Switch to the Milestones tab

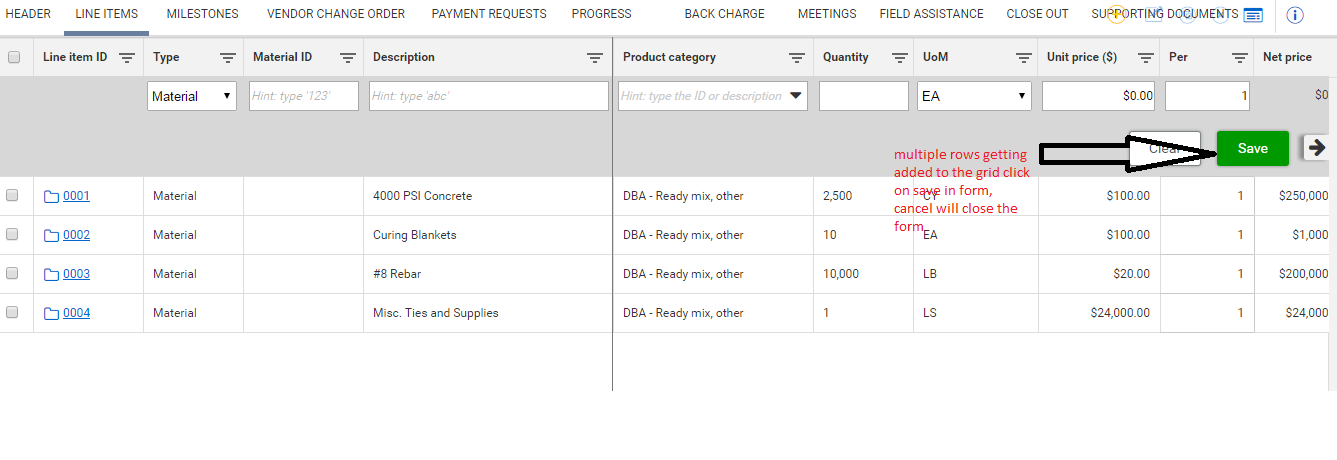point(202,14)
